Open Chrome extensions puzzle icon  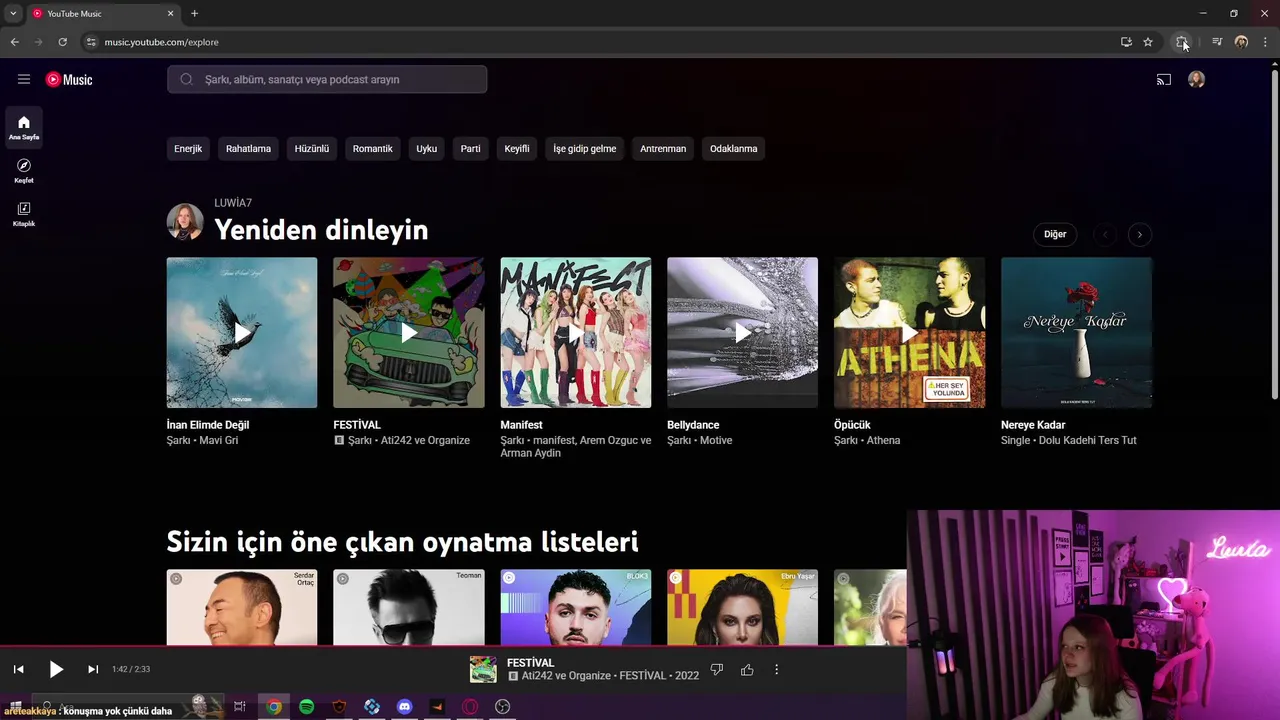pos(1182,42)
